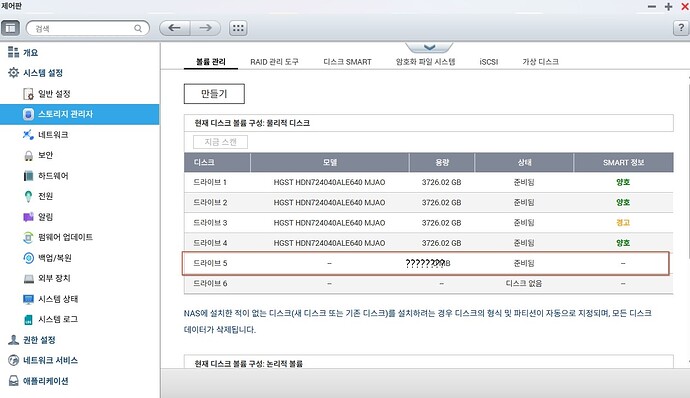Click the 알림 notification icon
Image resolution: width=690 pixels, height=398 pixels.
tap(28, 217)
